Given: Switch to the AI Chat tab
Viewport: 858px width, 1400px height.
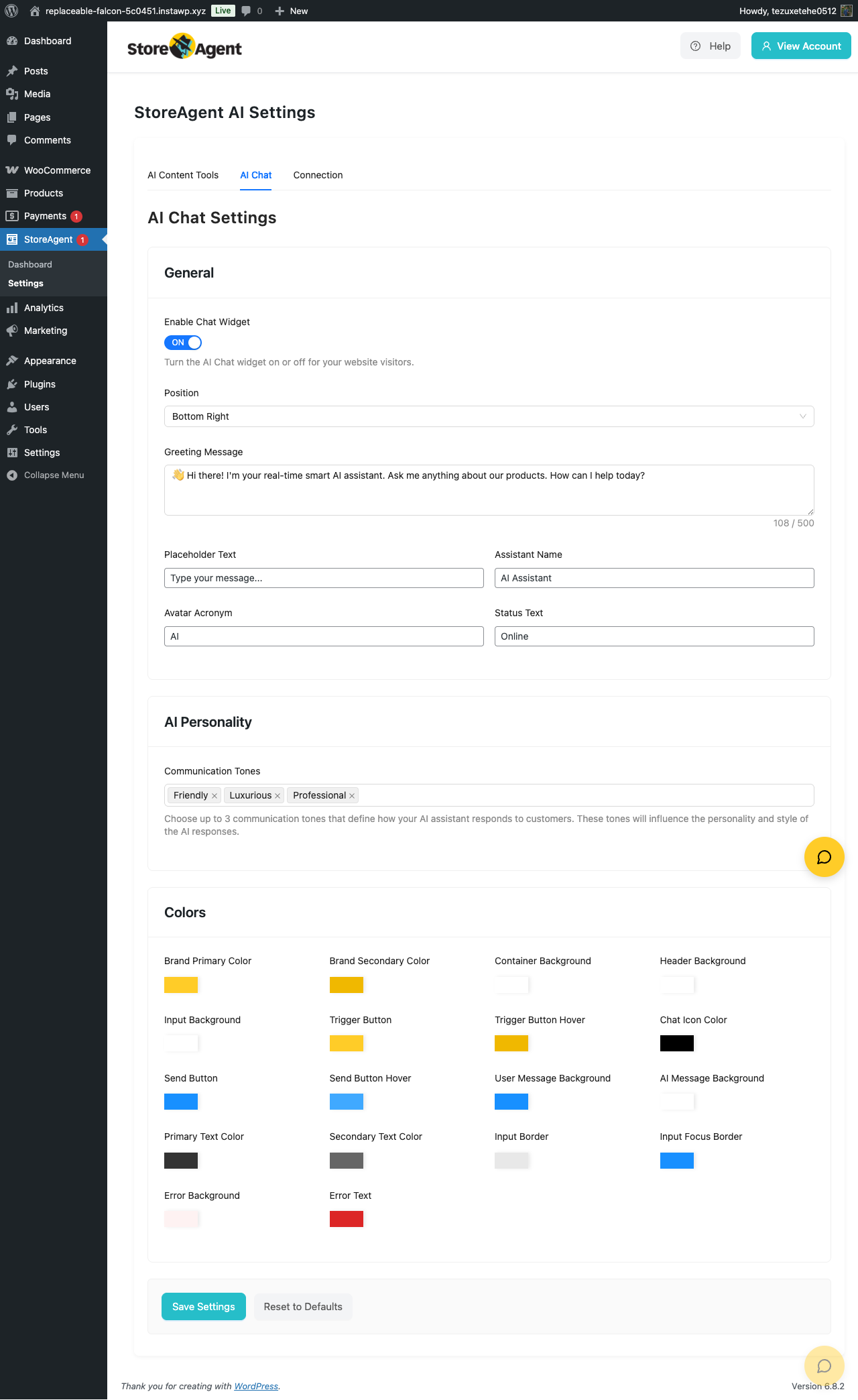Looking at the screenshot, I should point(256,175).
